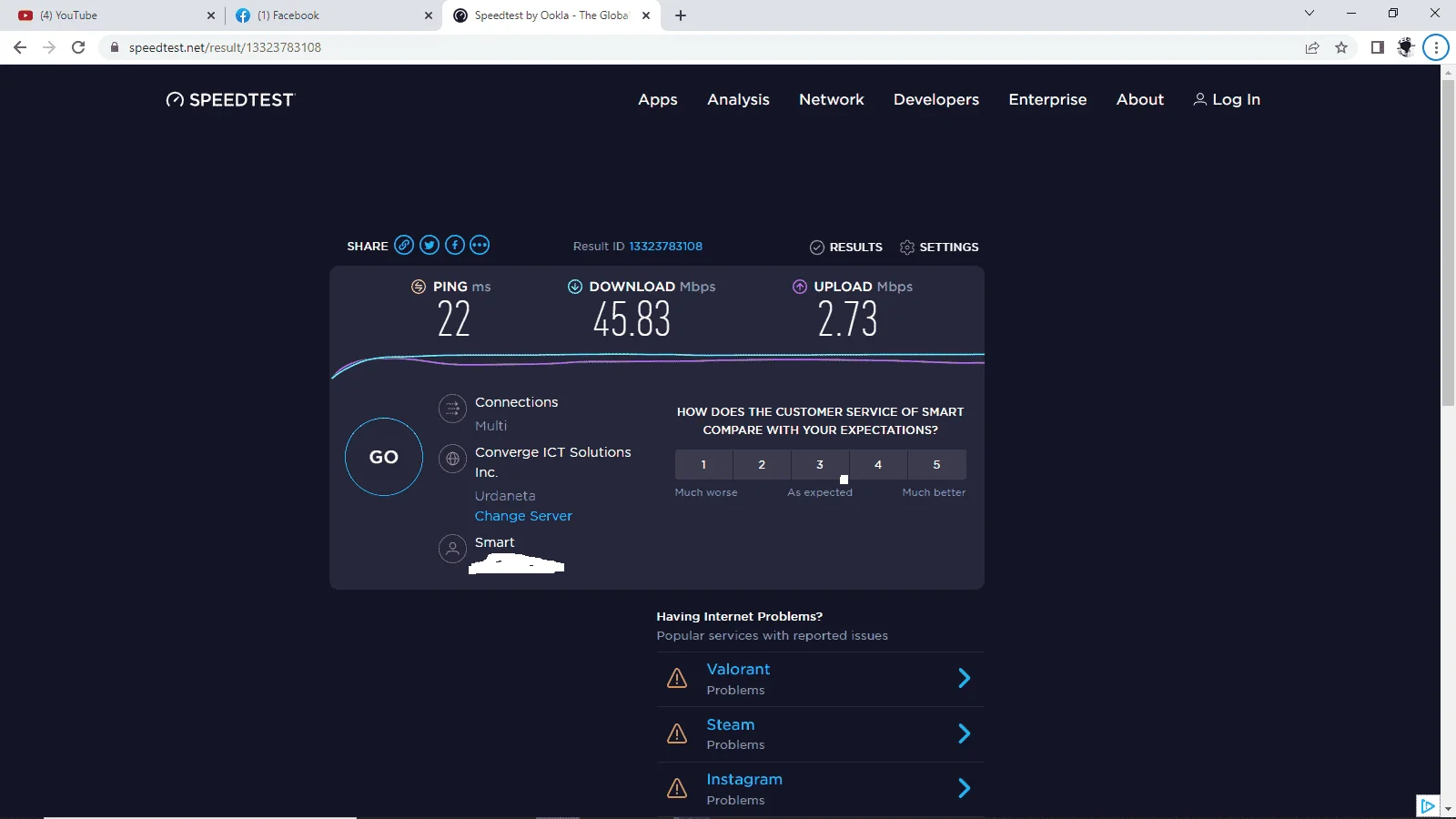Viewport: 1456px width, 819px height.
Task: Open the Developers menu
Action: (936, 99)
